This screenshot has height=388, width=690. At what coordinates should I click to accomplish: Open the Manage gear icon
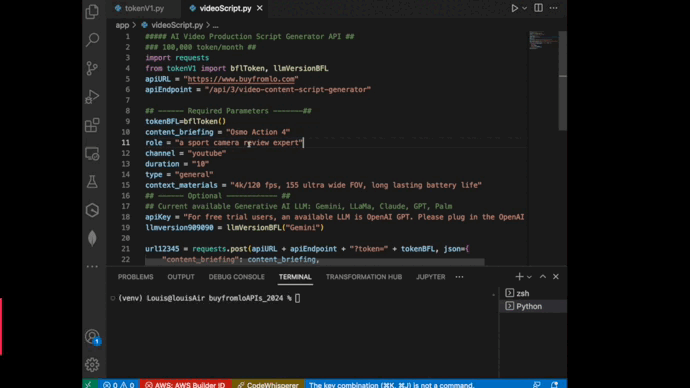click(92, 365)
